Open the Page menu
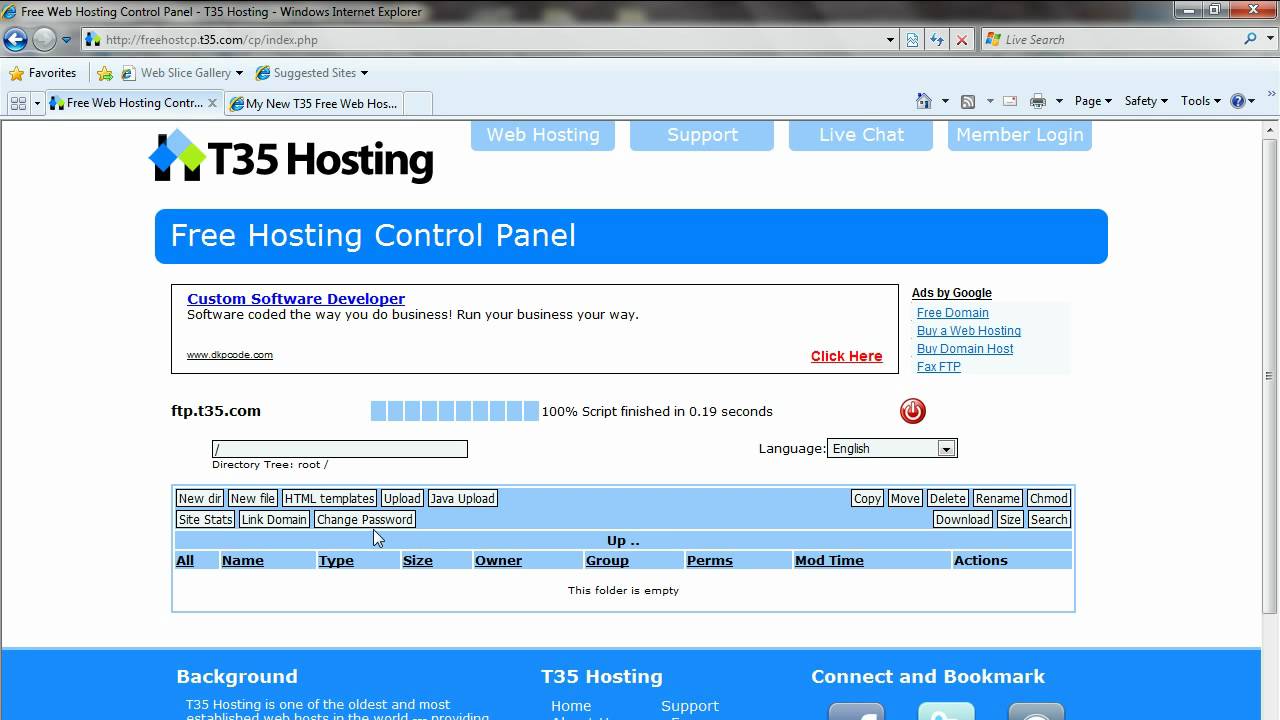Screen dimensions: 1280x720 pyautogui.click(x=1093, y=101)
